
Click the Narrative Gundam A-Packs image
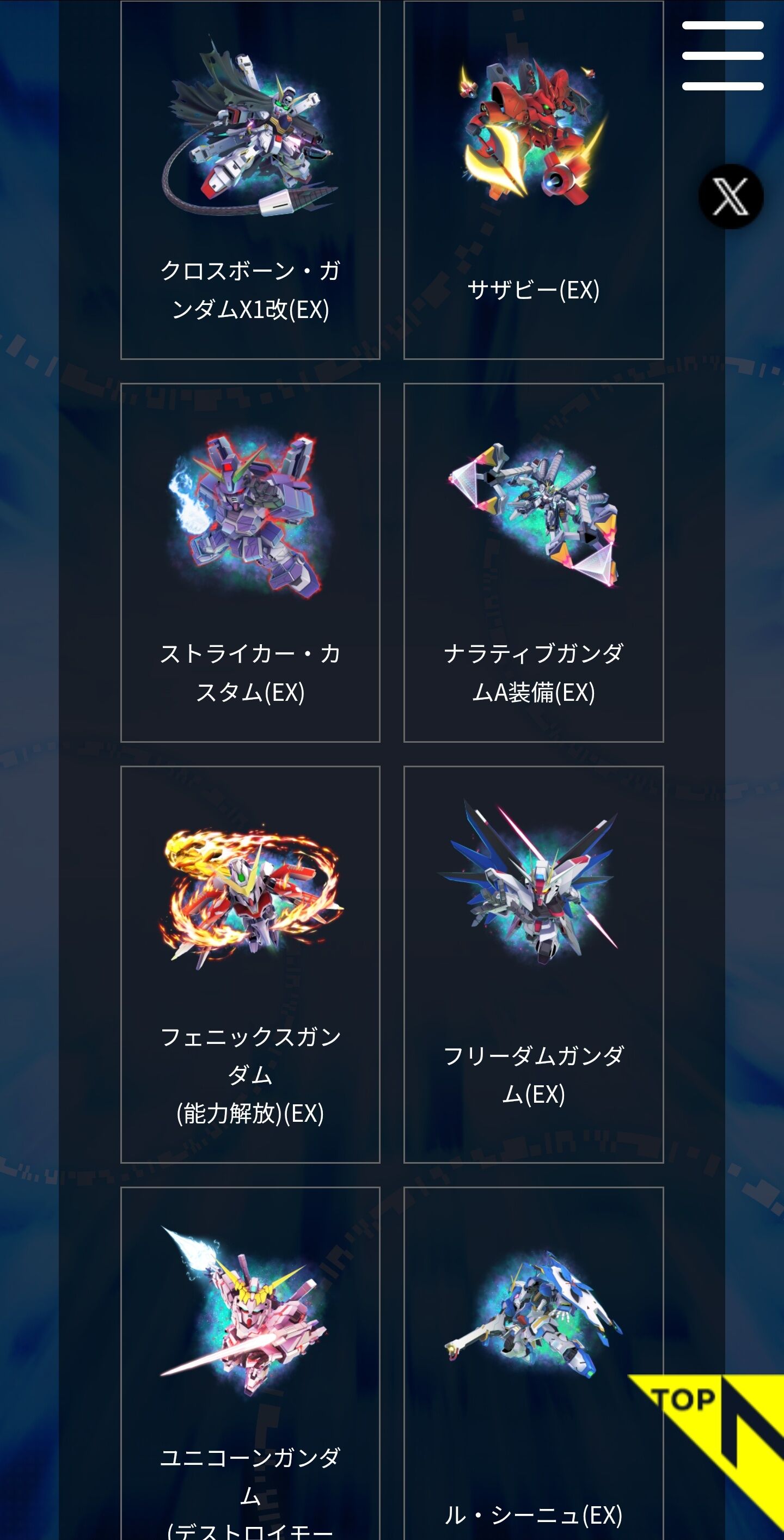point(533,515)
